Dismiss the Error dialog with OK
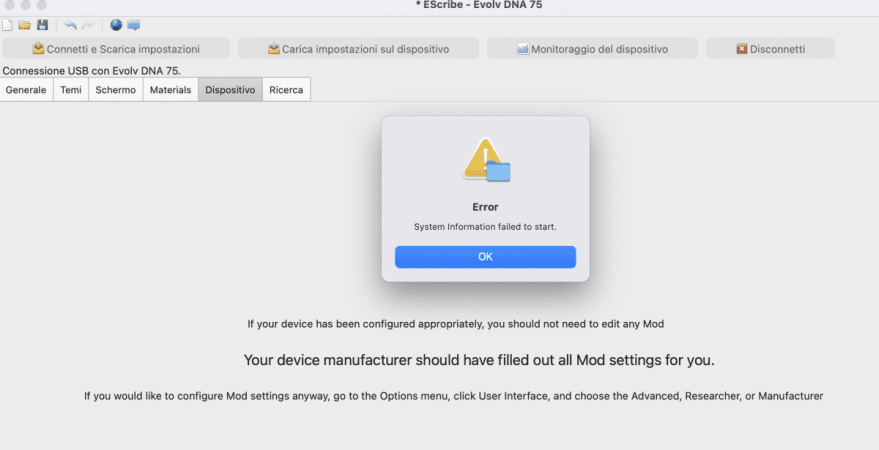 485,257
